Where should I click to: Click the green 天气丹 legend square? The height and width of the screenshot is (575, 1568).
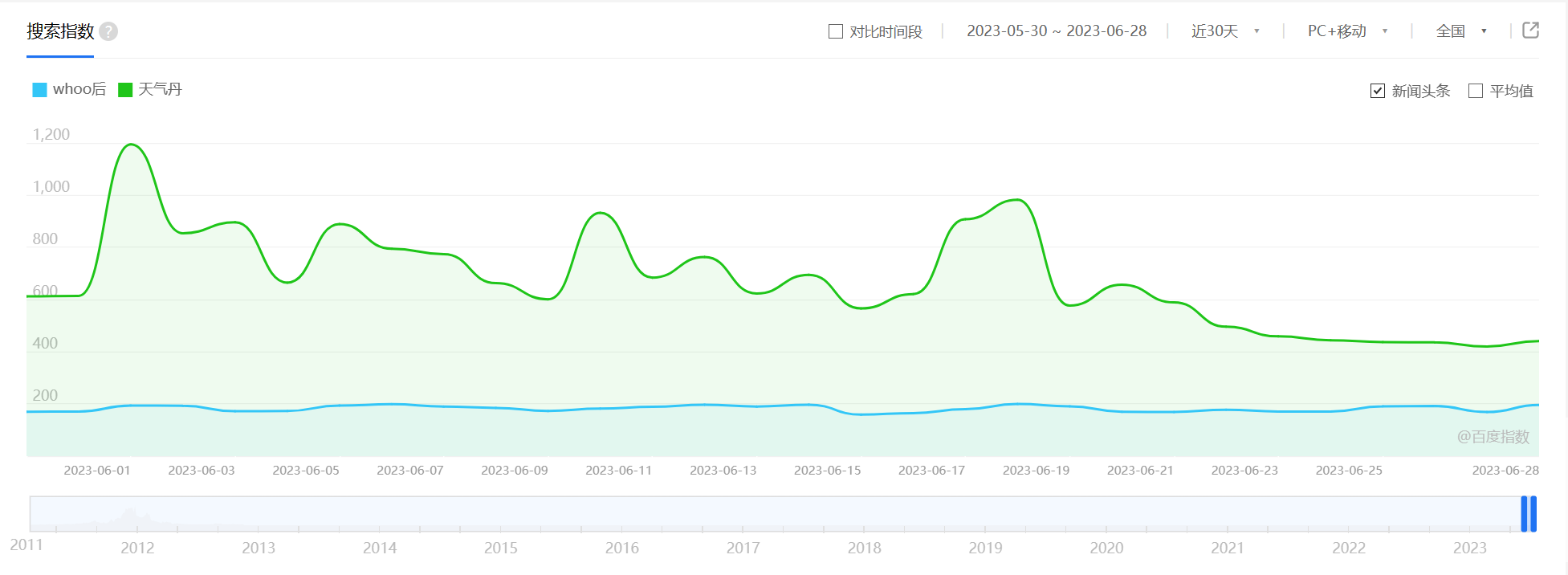click(125, 90)
